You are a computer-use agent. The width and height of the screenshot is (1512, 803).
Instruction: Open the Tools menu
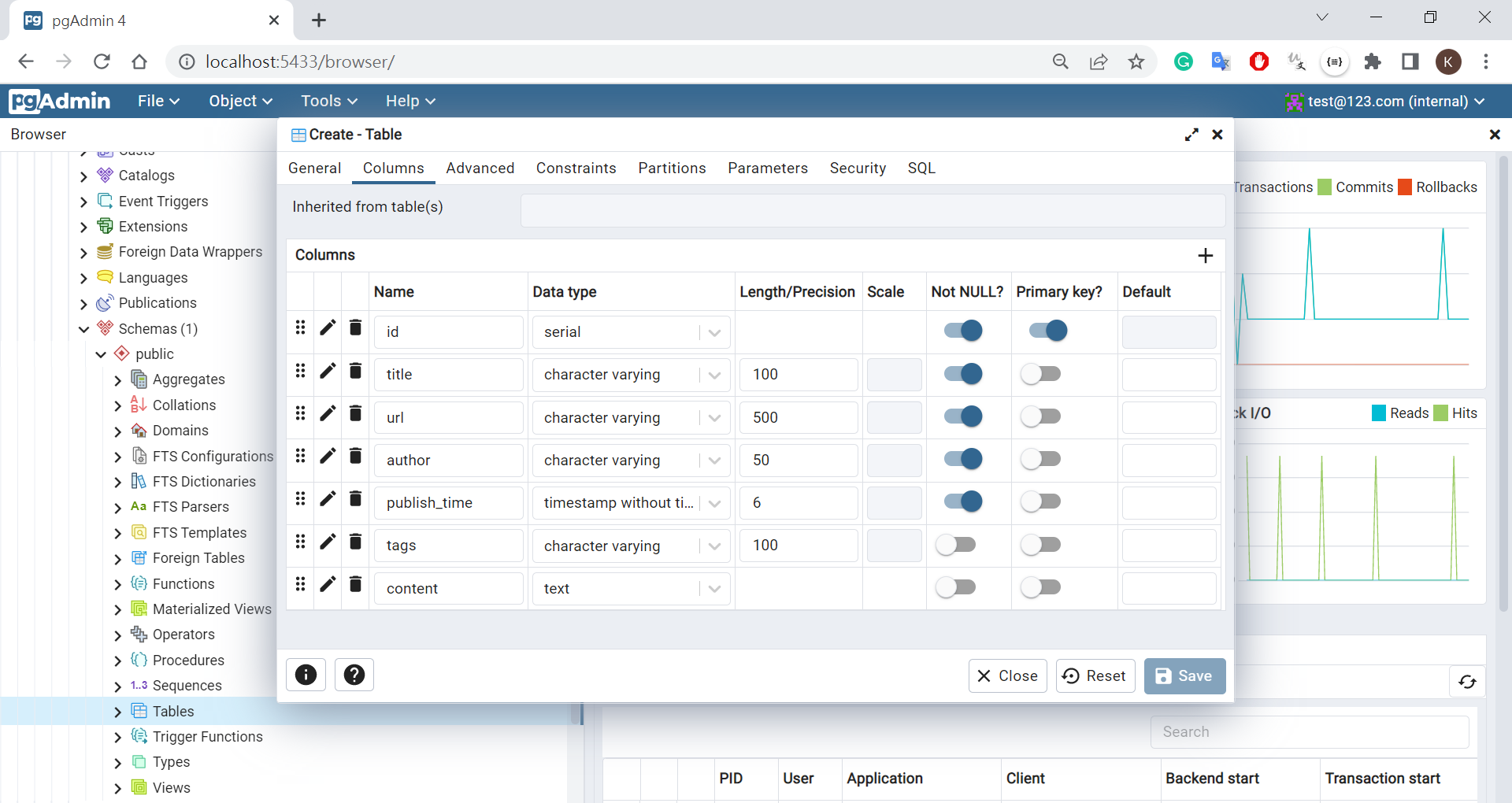pos(328,101)
